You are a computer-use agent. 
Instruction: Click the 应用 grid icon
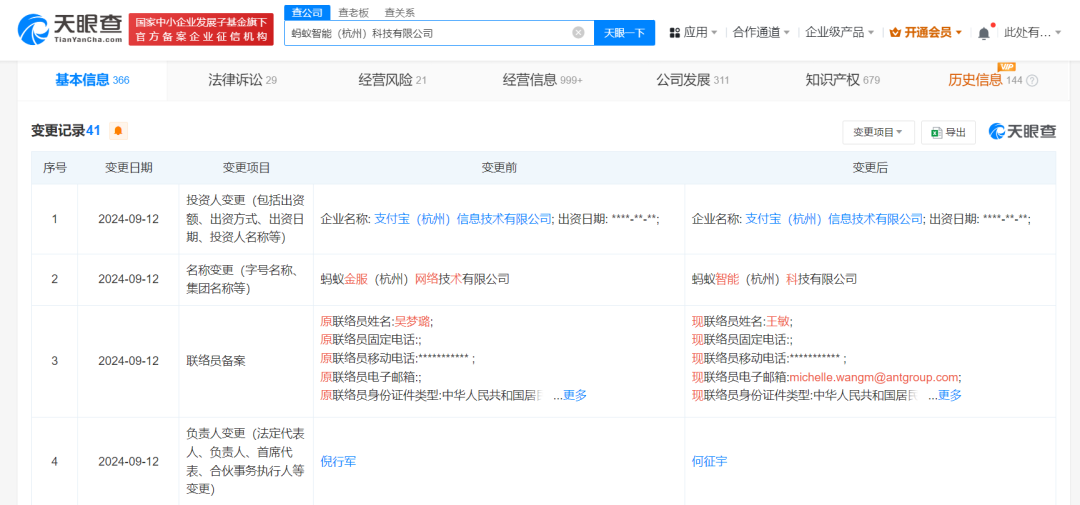[x=675, y=33]
